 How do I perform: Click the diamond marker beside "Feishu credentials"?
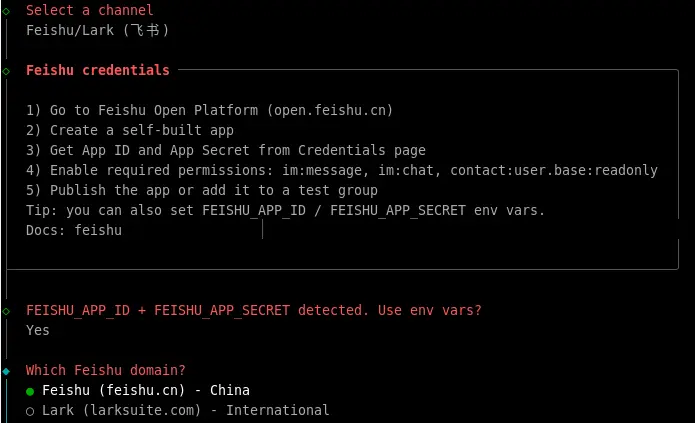[x=6, y=70]
